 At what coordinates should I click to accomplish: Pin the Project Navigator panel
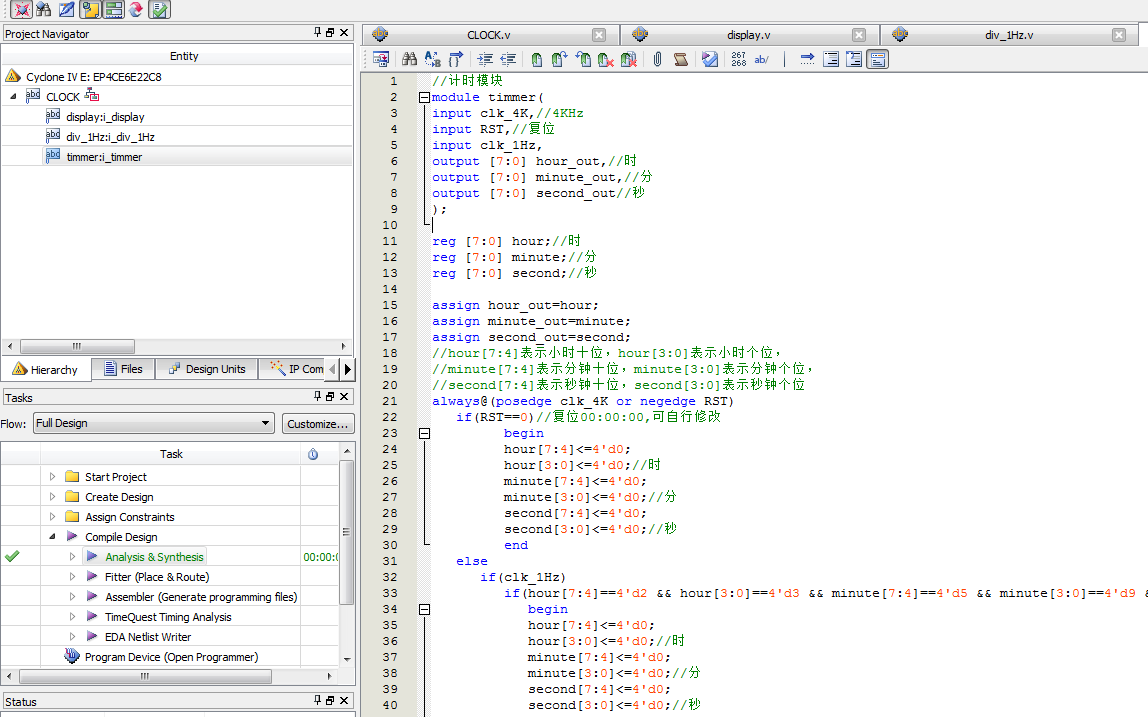[x=317, y=32]
